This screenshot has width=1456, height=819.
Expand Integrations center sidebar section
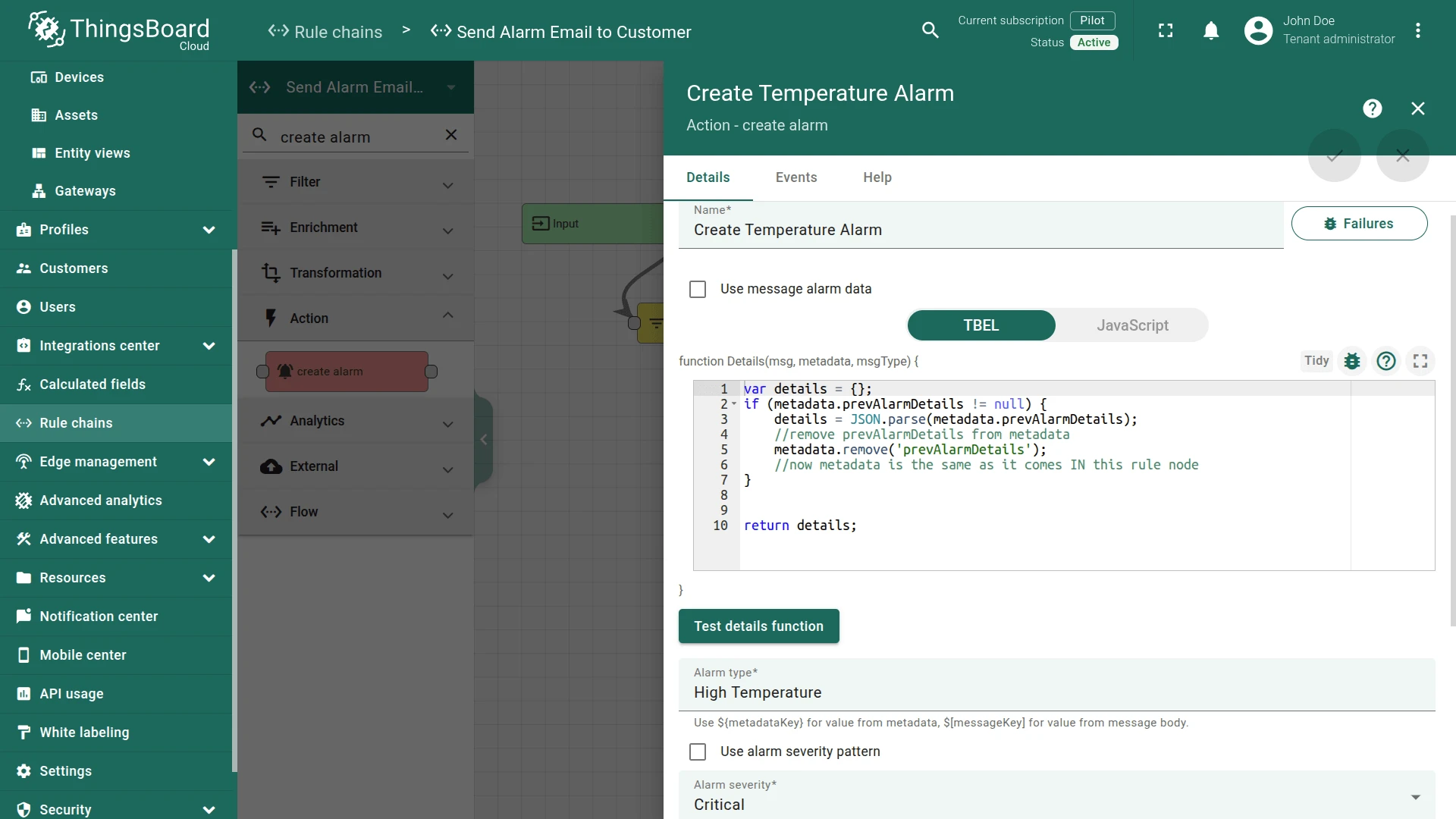coord(116,346)
